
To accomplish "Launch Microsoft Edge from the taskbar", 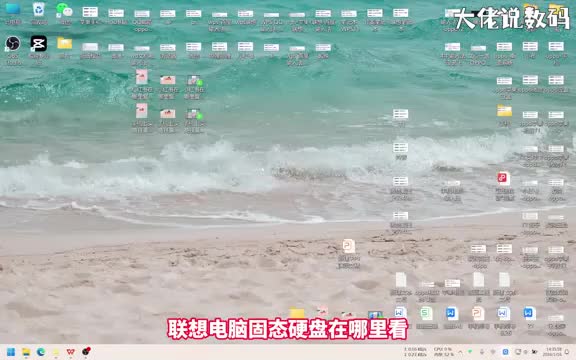I will coord(41,352).
